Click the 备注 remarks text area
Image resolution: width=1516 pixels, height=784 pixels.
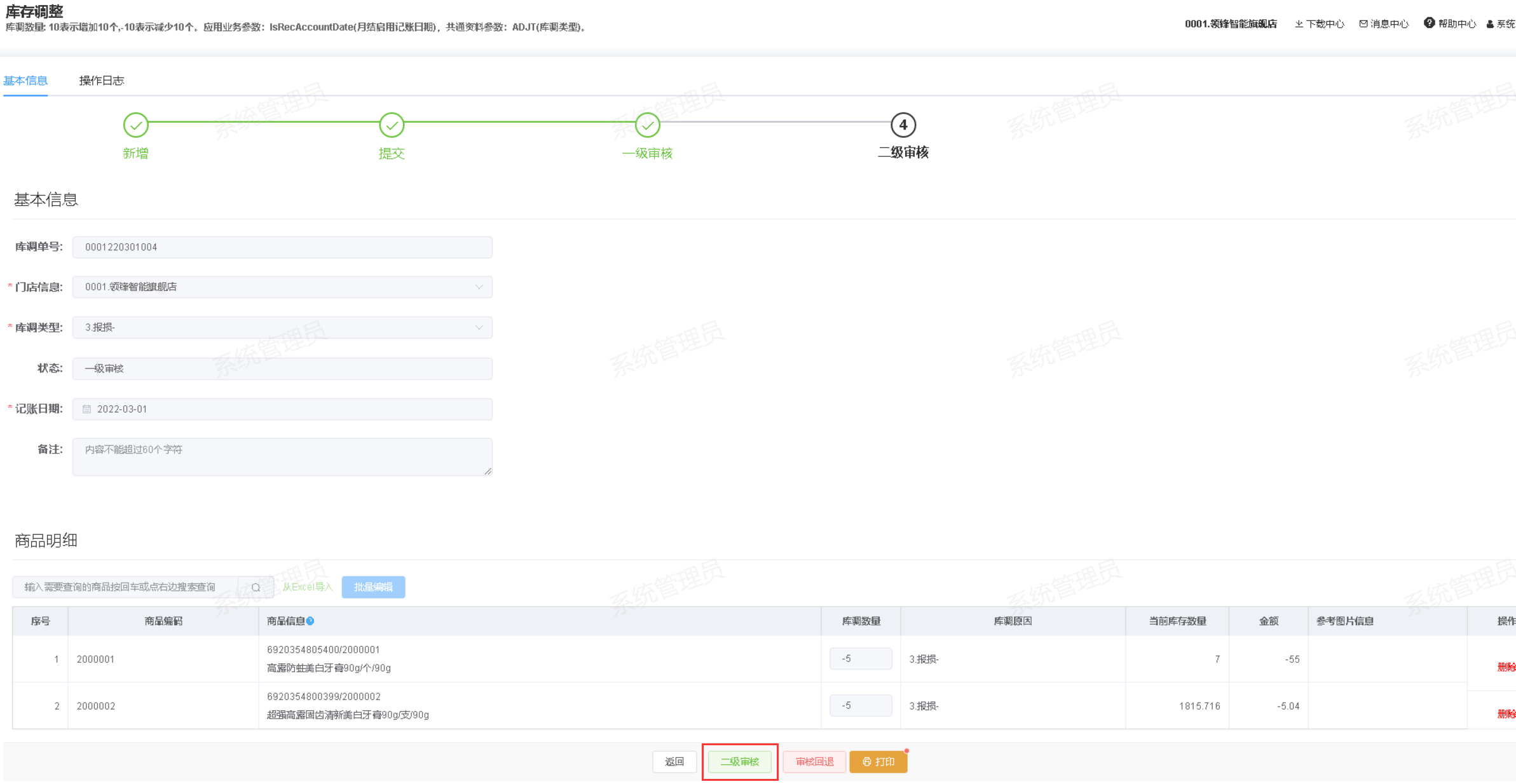282,456
